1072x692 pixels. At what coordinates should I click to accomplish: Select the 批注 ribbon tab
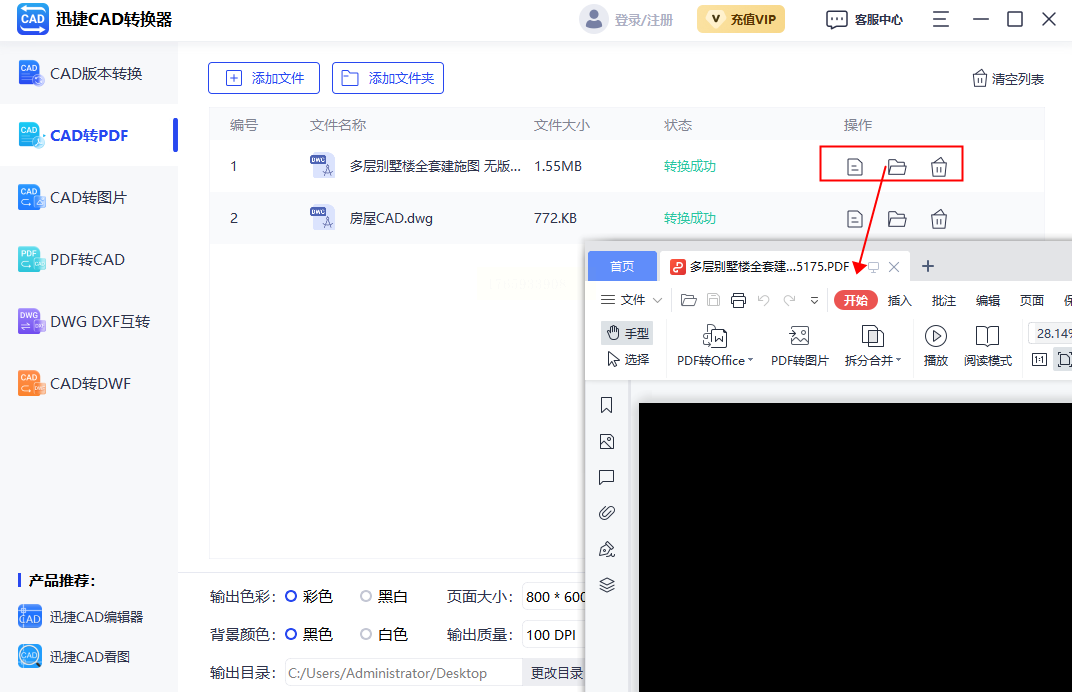pyautogui.click(x=943, y=300)
